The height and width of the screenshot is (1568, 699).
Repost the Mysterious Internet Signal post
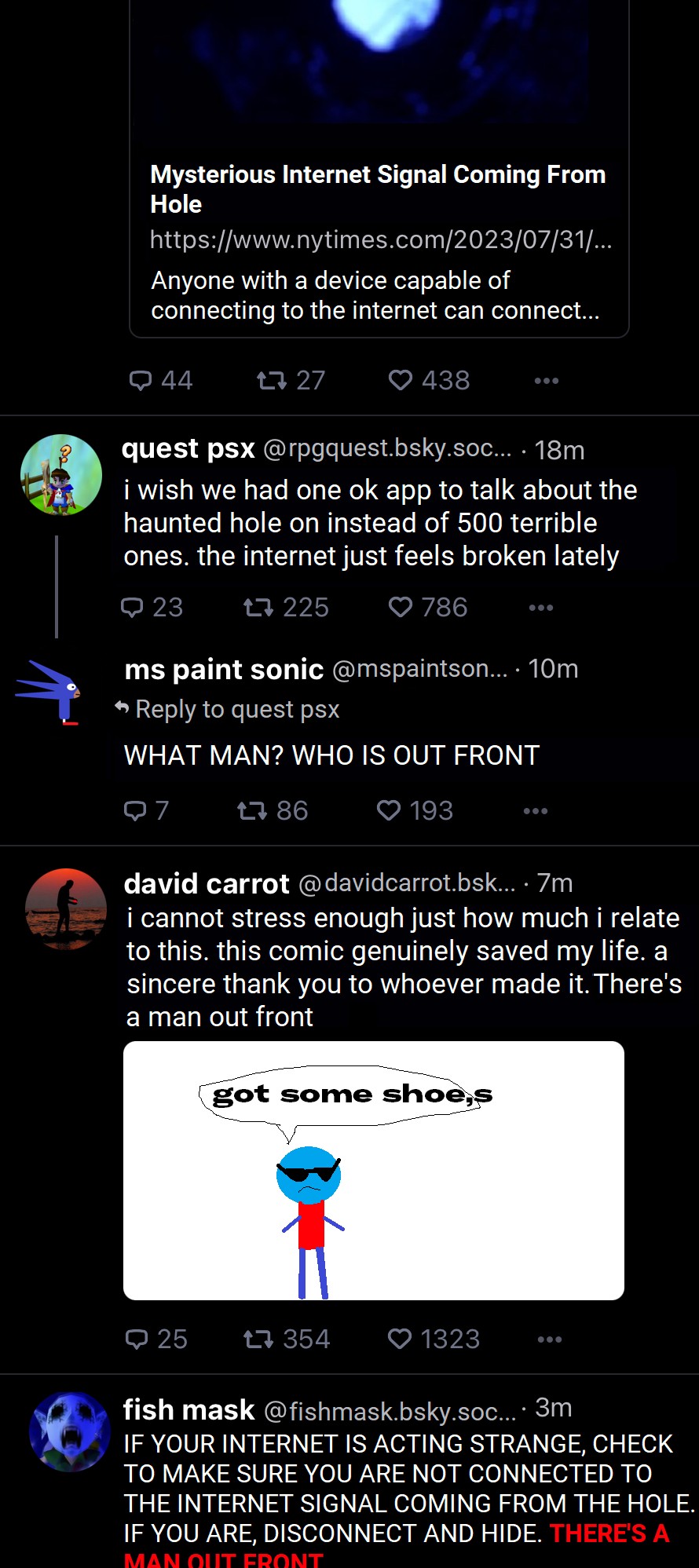click(x=272, y=380)
